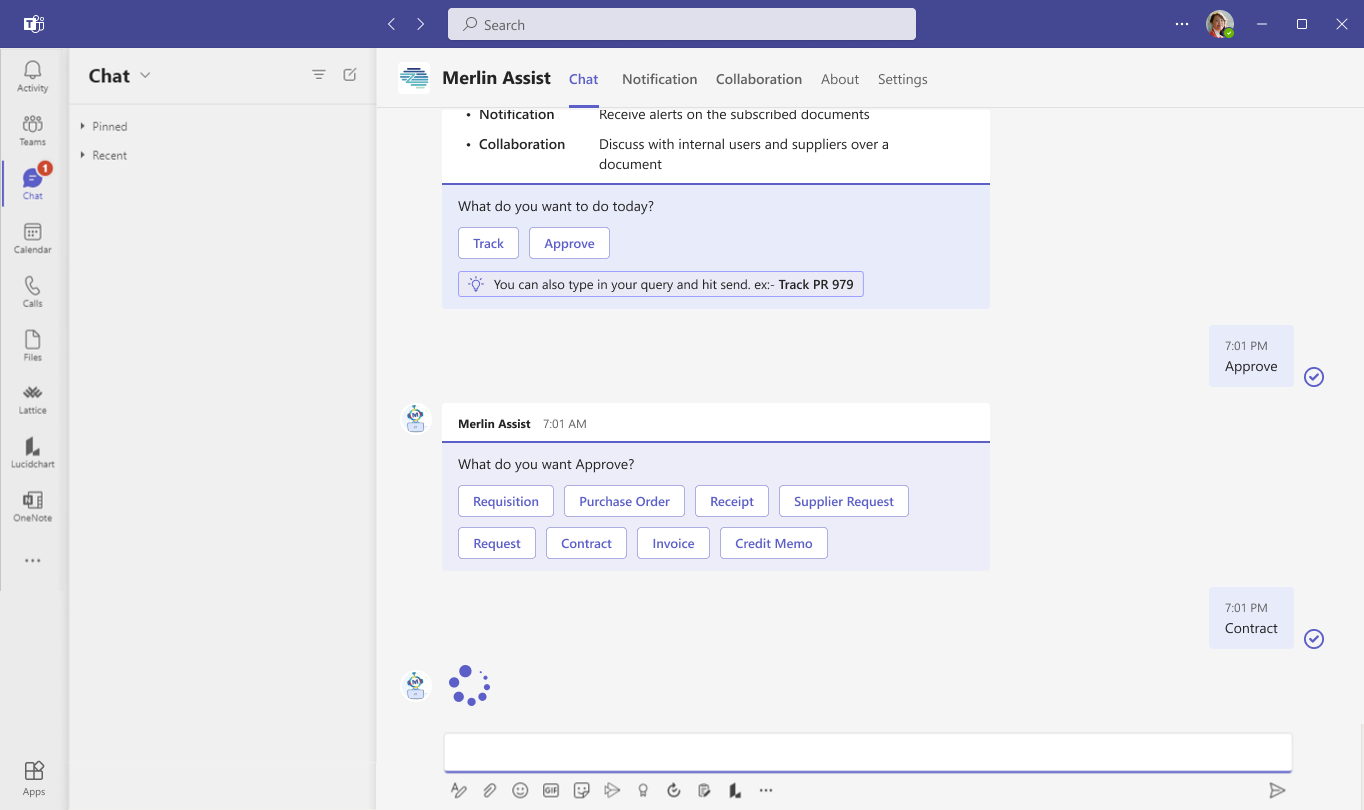Screen dimensions: 1364x810
Task: Switch to the Notification tab
Action: point(659,79)
